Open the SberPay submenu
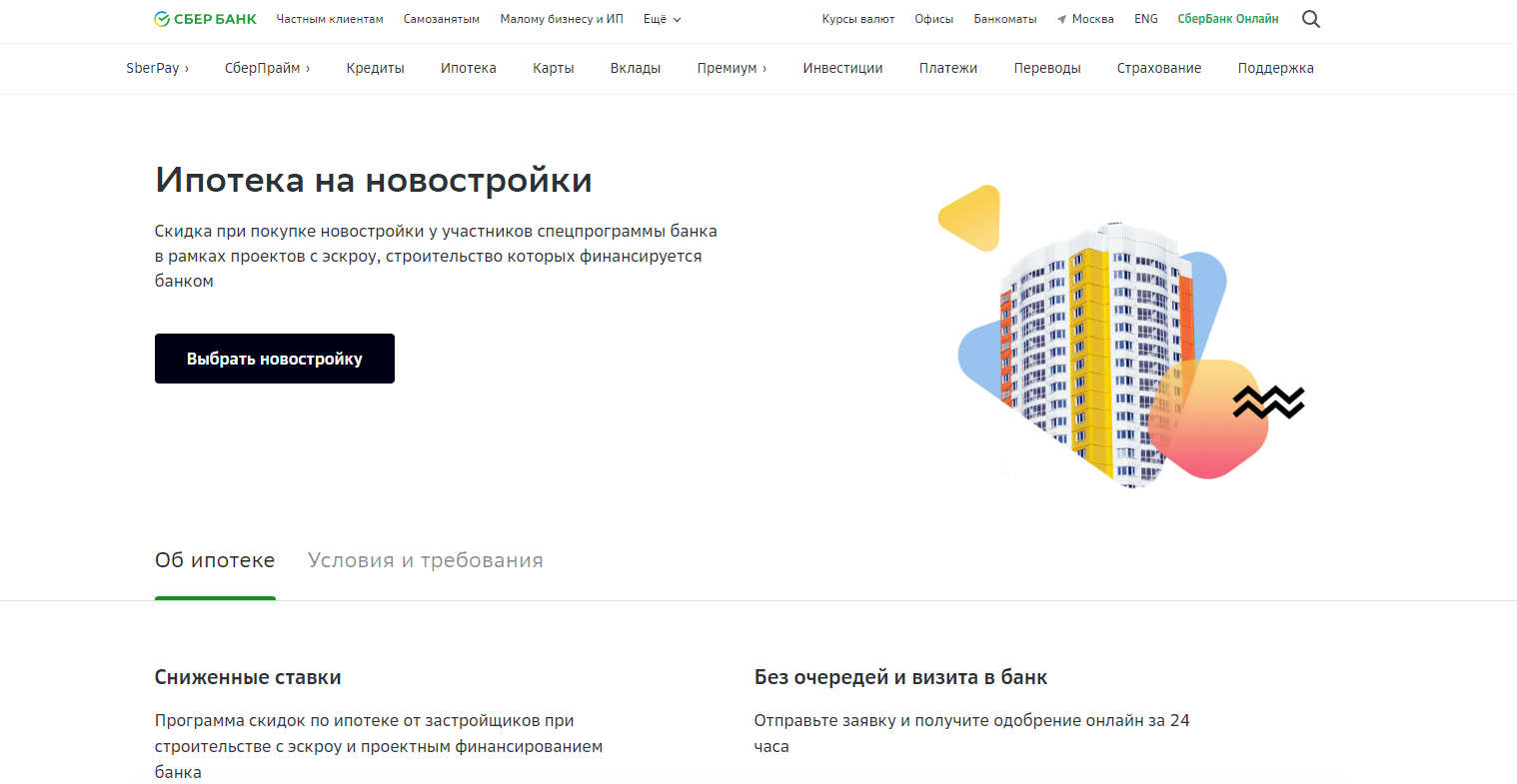Screen dimensions: 1517x784 [x=158, y=68]
